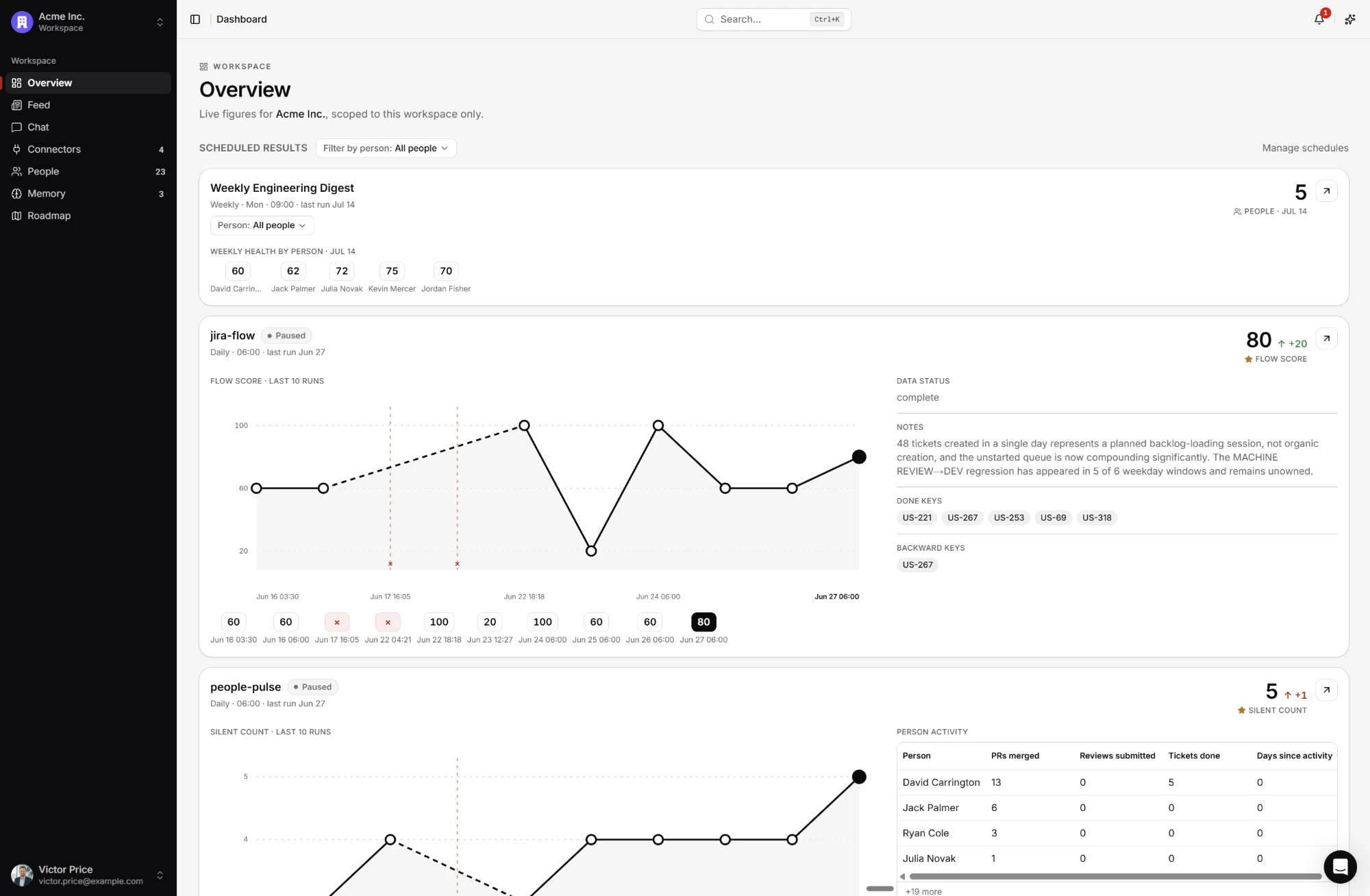Select the Jun 25 06:00 run chip
1370x896 pixels.
[x=597, y=622]
